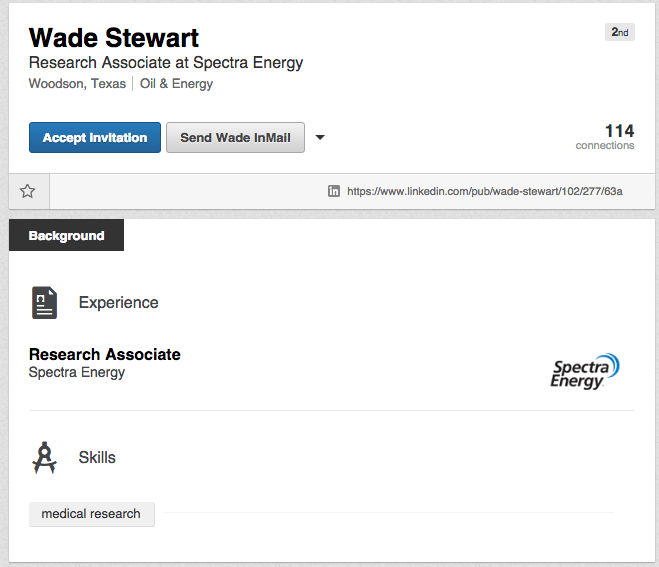
Task: Click the LinkedIn logo beside profile URL
Action: (334, 191)
